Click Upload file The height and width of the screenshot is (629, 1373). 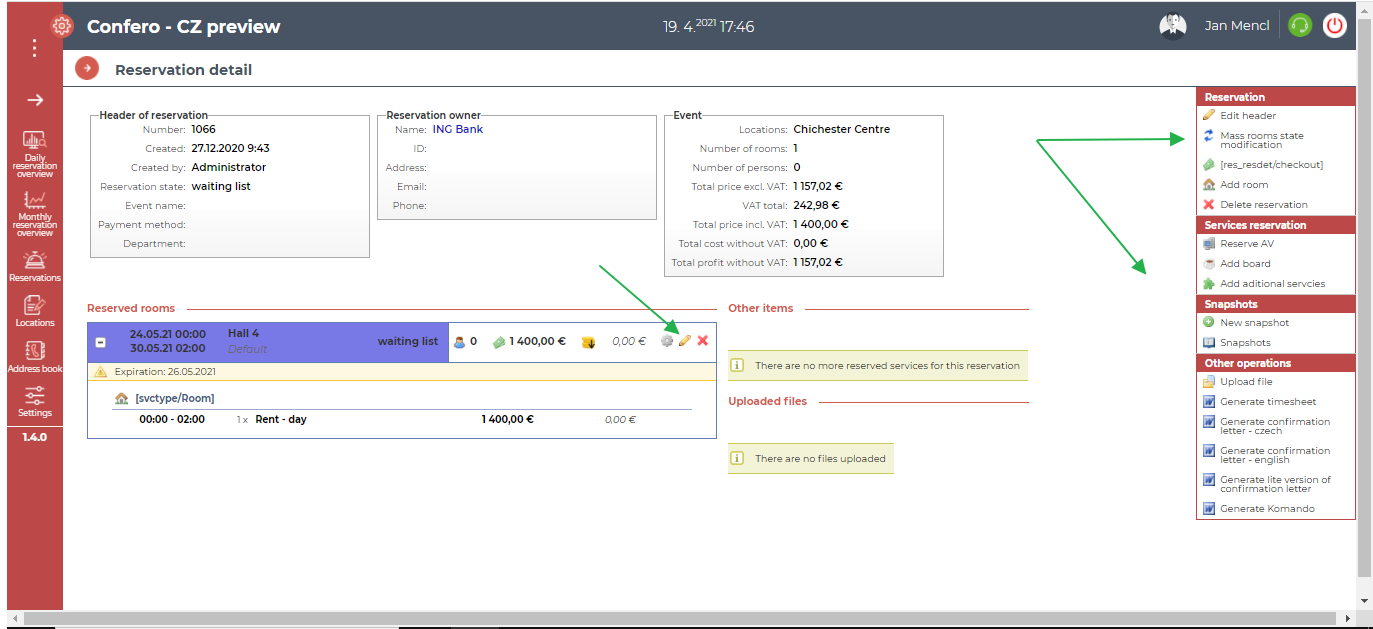click(1248, 382)
